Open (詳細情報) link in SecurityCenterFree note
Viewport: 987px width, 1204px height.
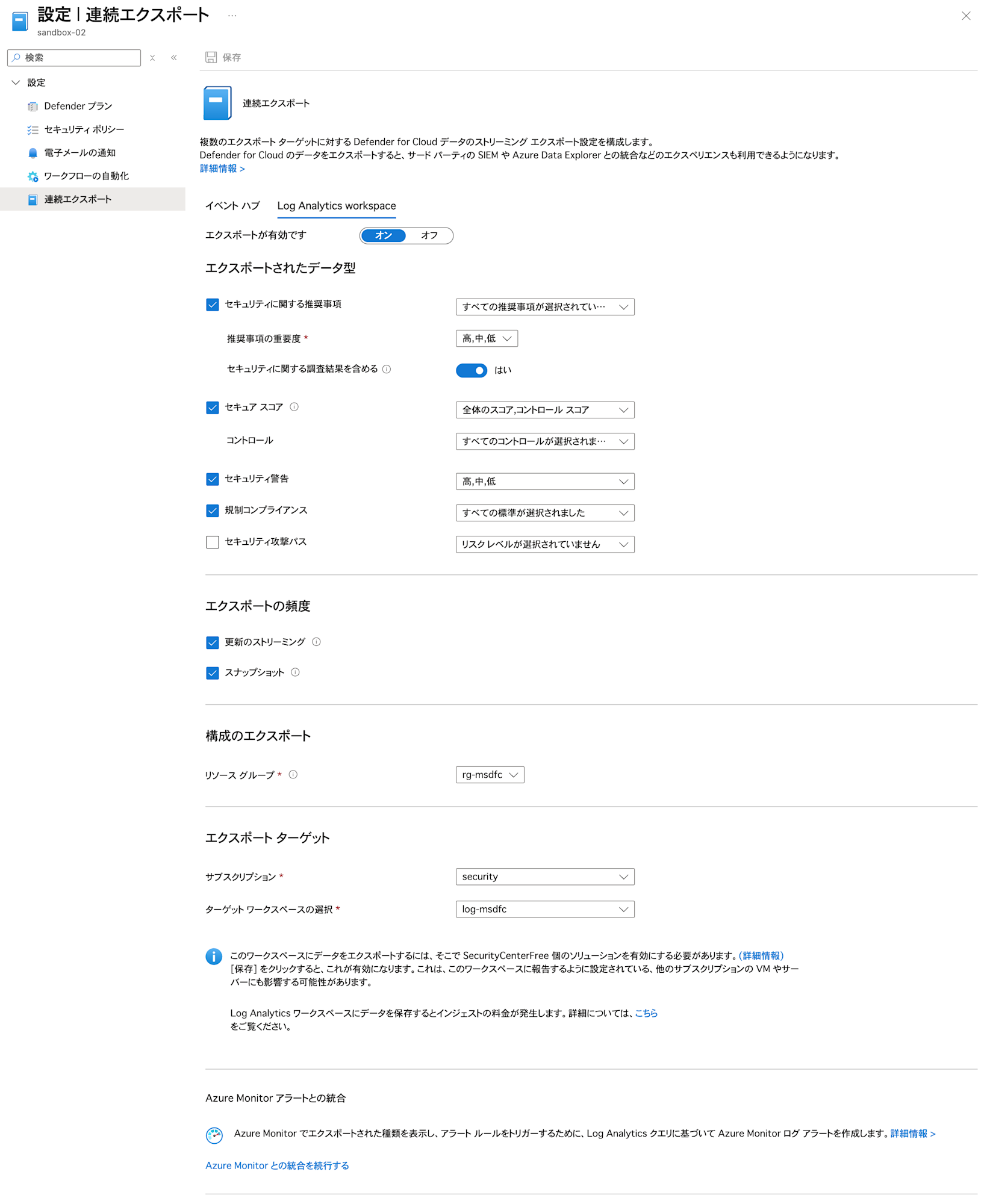(x=761, y=955)
